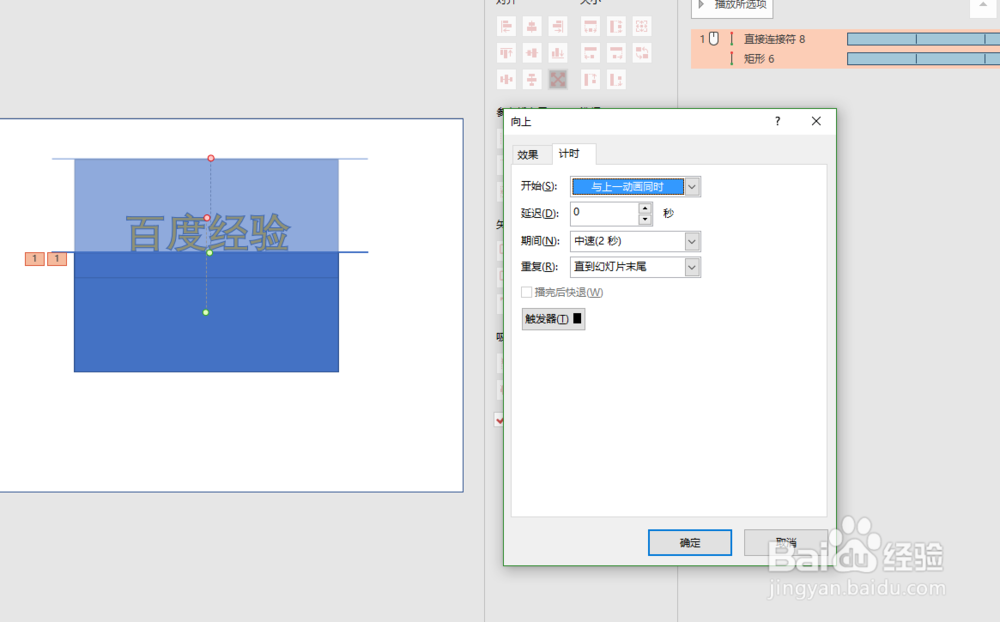Select the 直接连接符 8 animation entry
The width and height of the screenshot is (1000, 622).
[x=774, y=39]
